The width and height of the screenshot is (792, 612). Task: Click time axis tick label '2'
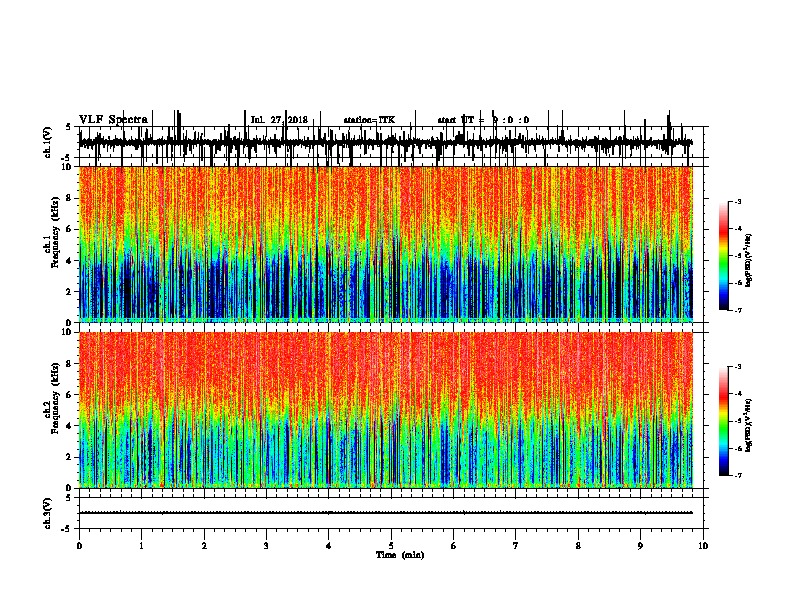click(204, 546)
